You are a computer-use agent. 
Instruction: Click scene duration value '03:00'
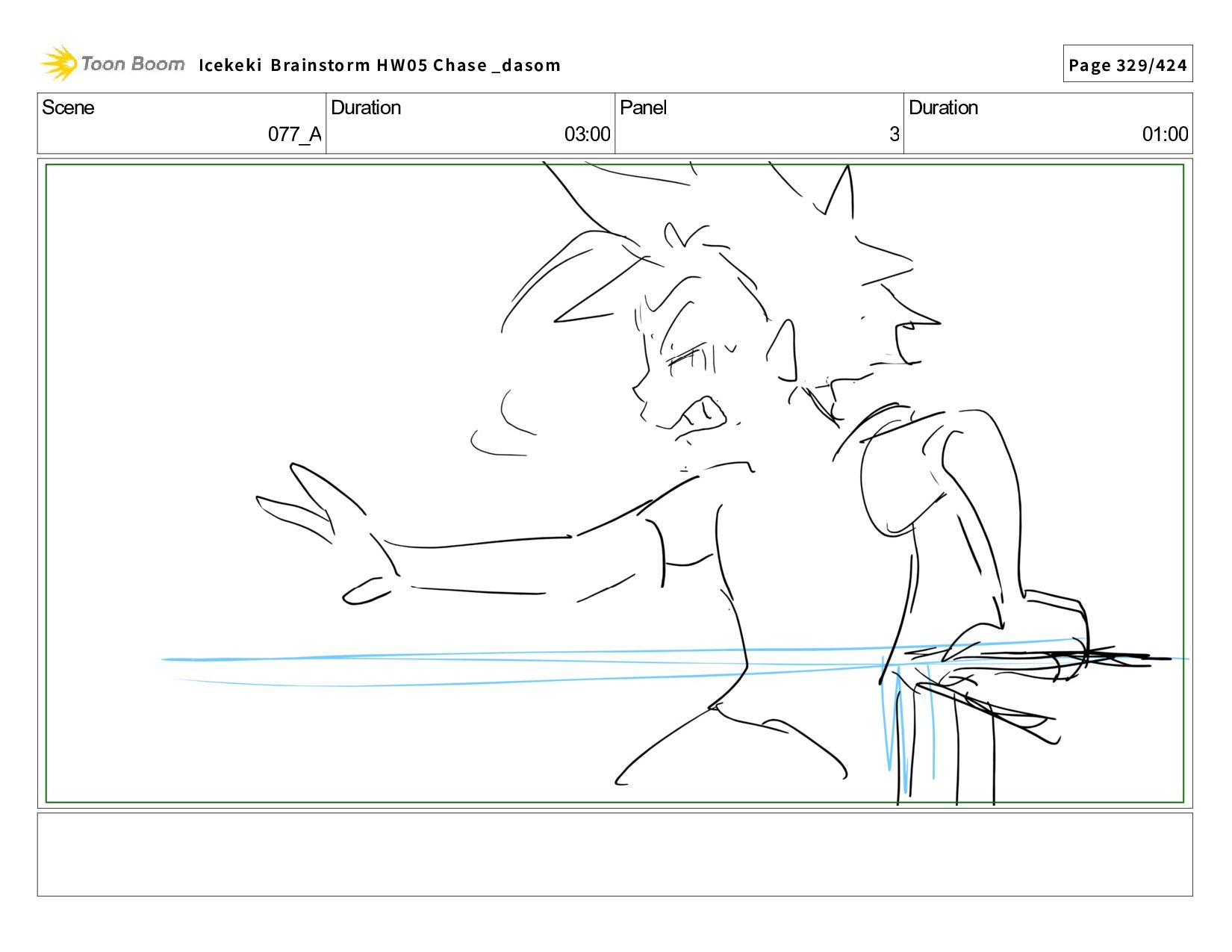tap(587, 134)
